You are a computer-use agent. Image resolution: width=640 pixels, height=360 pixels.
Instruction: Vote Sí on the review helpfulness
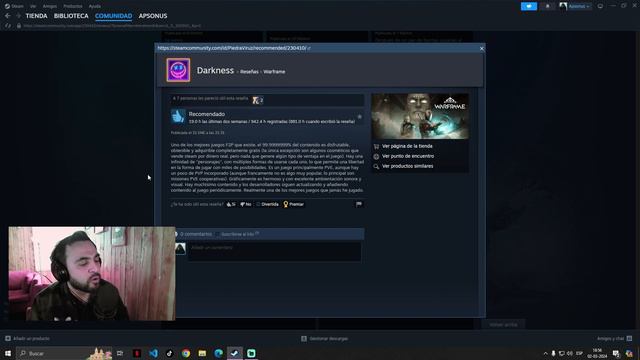pyautogui.click(x=231, y=204)
